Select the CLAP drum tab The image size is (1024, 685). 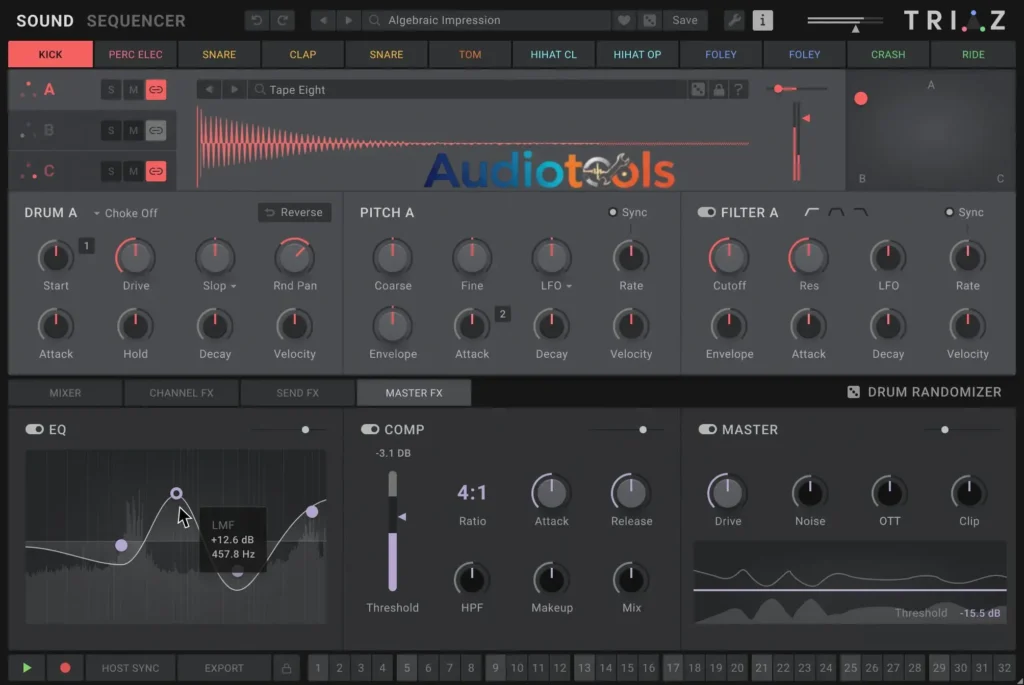pyautogui.click(x=302, y=54)
